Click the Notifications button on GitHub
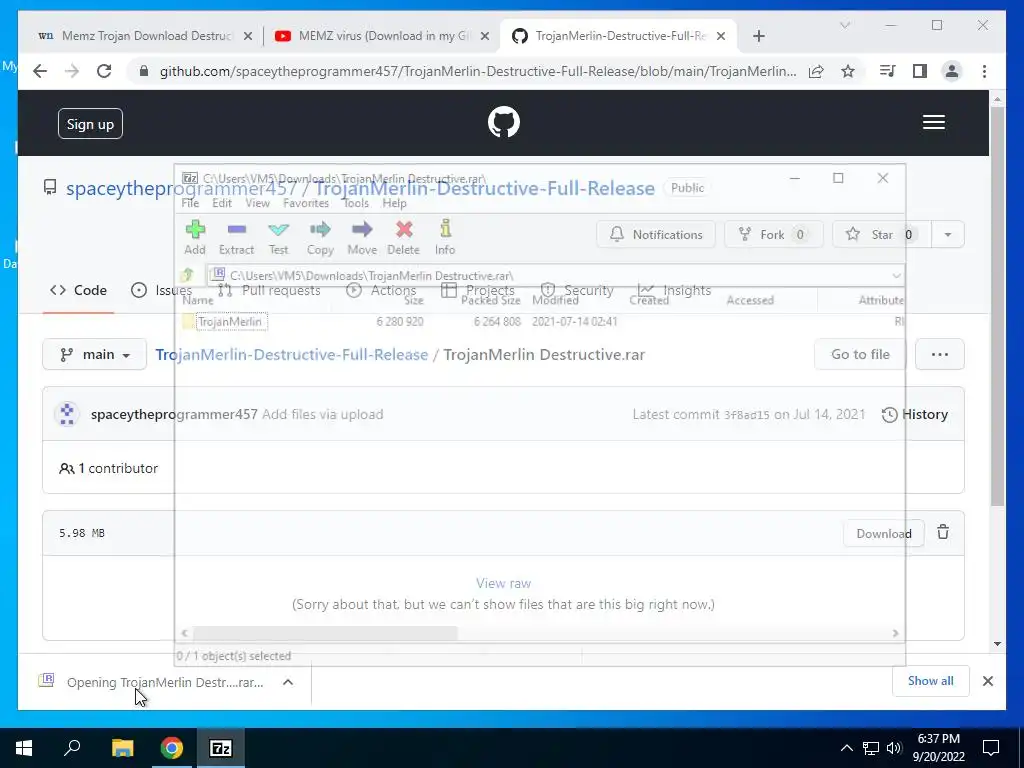This screenshot has height=768, width=1024. point(656,234)
